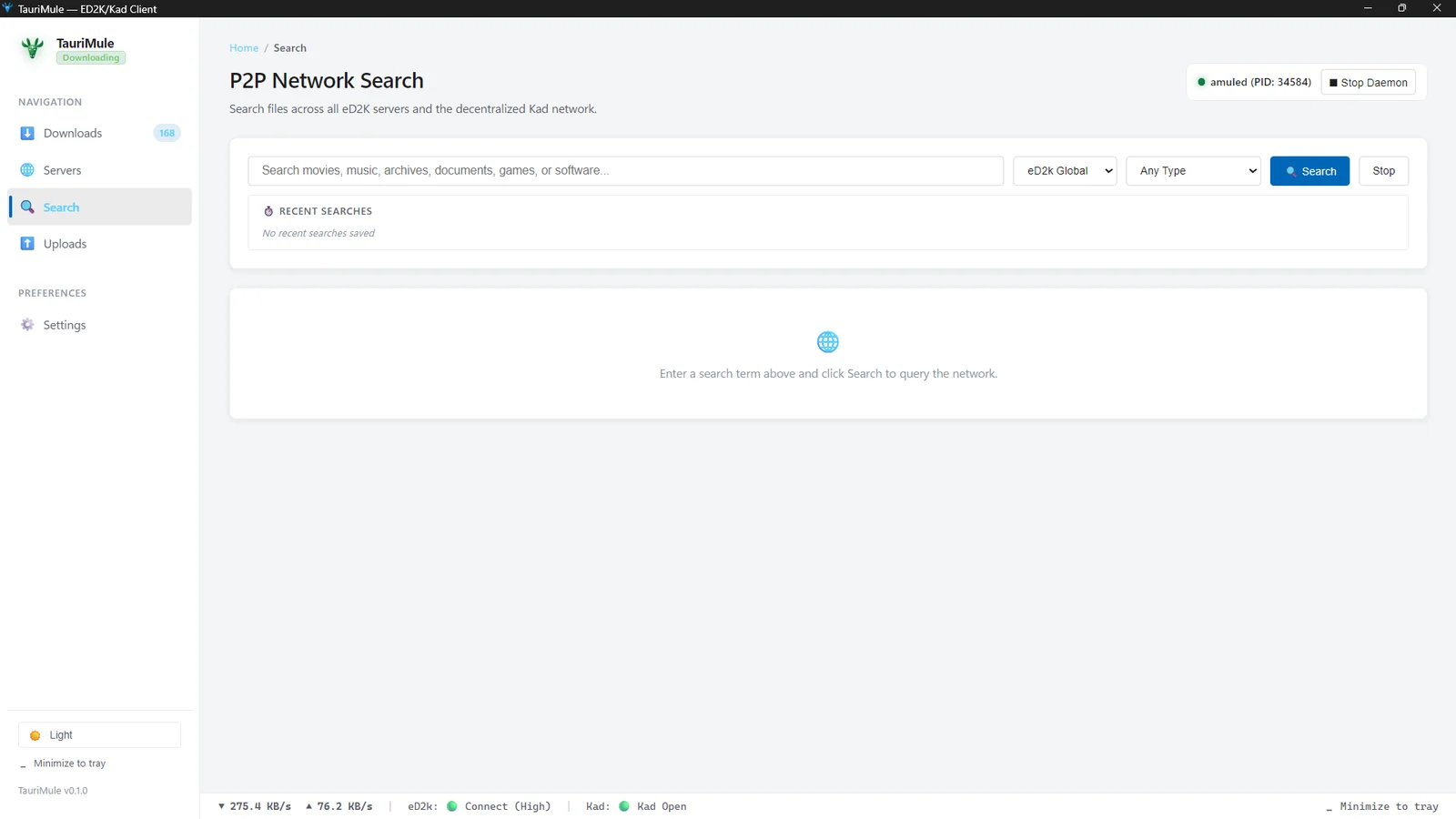The width and height of the screenshot is (1456, 819).
Task: Click the Kad Open status text
Action: point(662,806)
